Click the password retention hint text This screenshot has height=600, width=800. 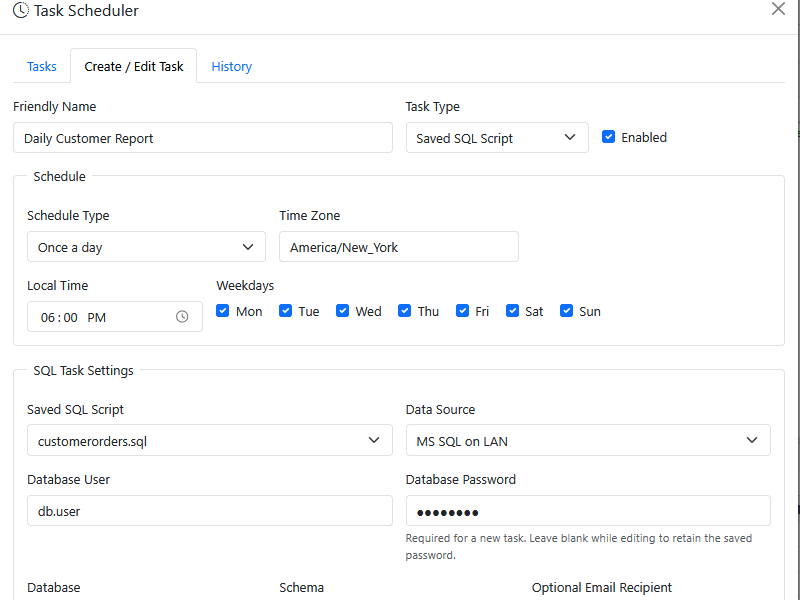[x=579, y=546]
